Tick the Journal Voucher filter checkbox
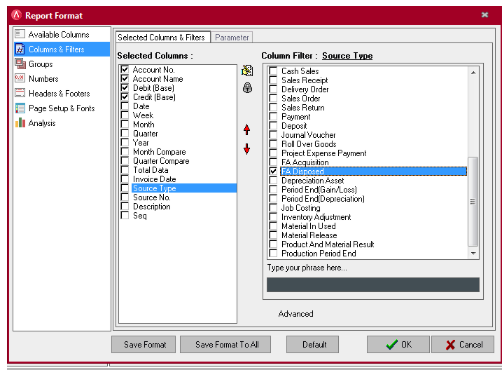The image size is (504, 373). pos(273,135)
